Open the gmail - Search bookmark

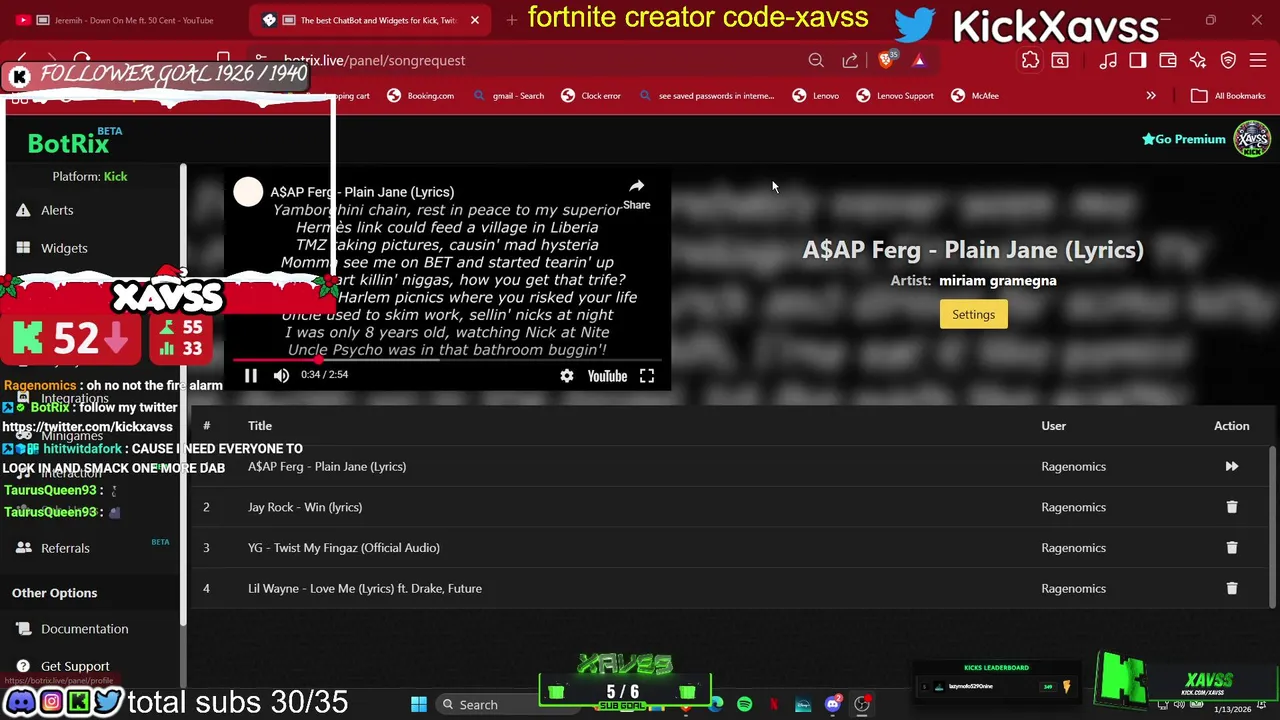[x=508, y=96]
